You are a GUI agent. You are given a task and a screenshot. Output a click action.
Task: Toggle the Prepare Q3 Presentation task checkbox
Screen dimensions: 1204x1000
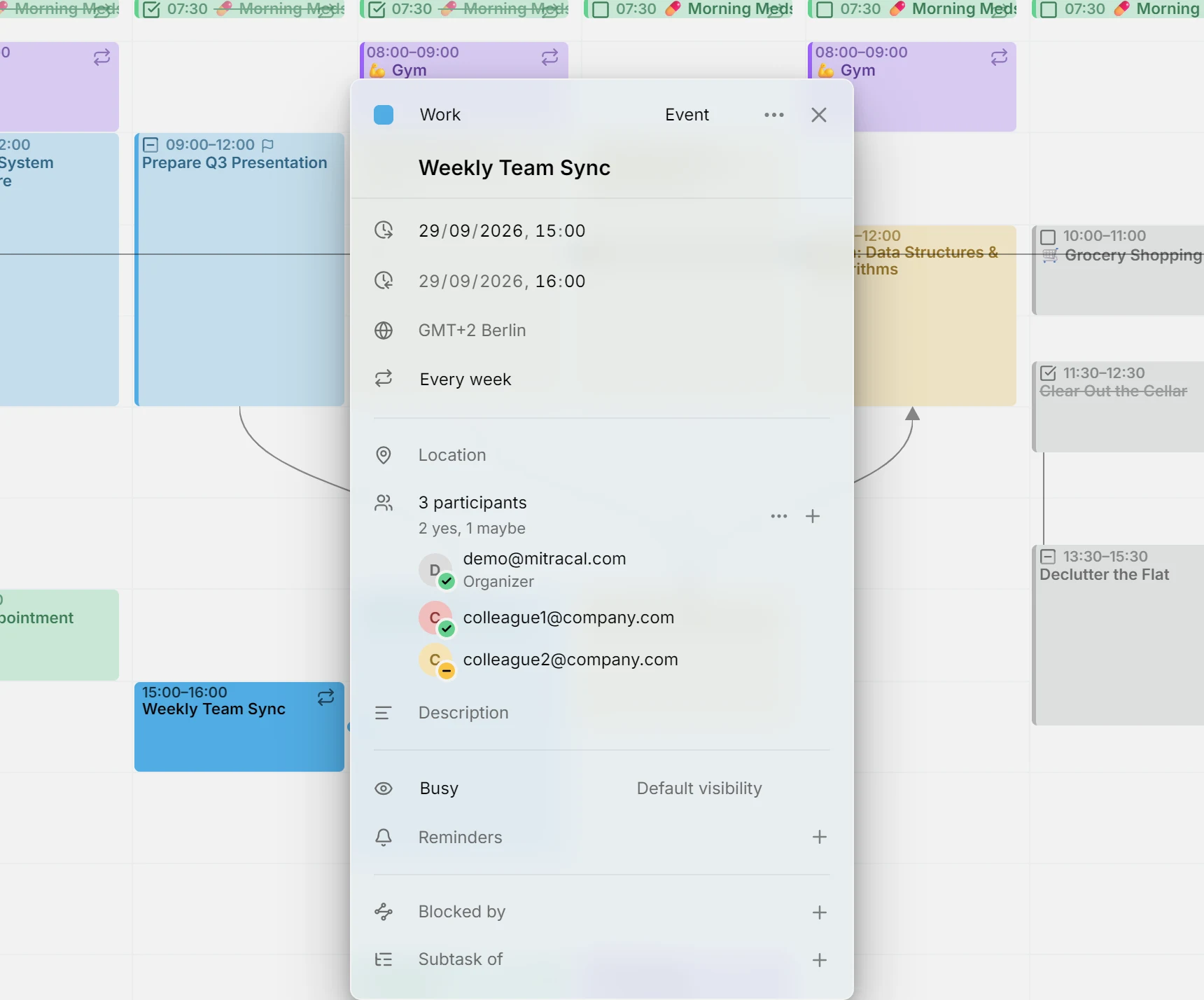[150, 145]
